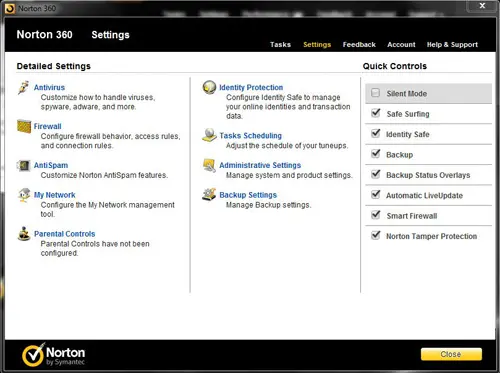Uncheck Norton Tamper Protection
The image size is (500, 373).
pos(376,235)
